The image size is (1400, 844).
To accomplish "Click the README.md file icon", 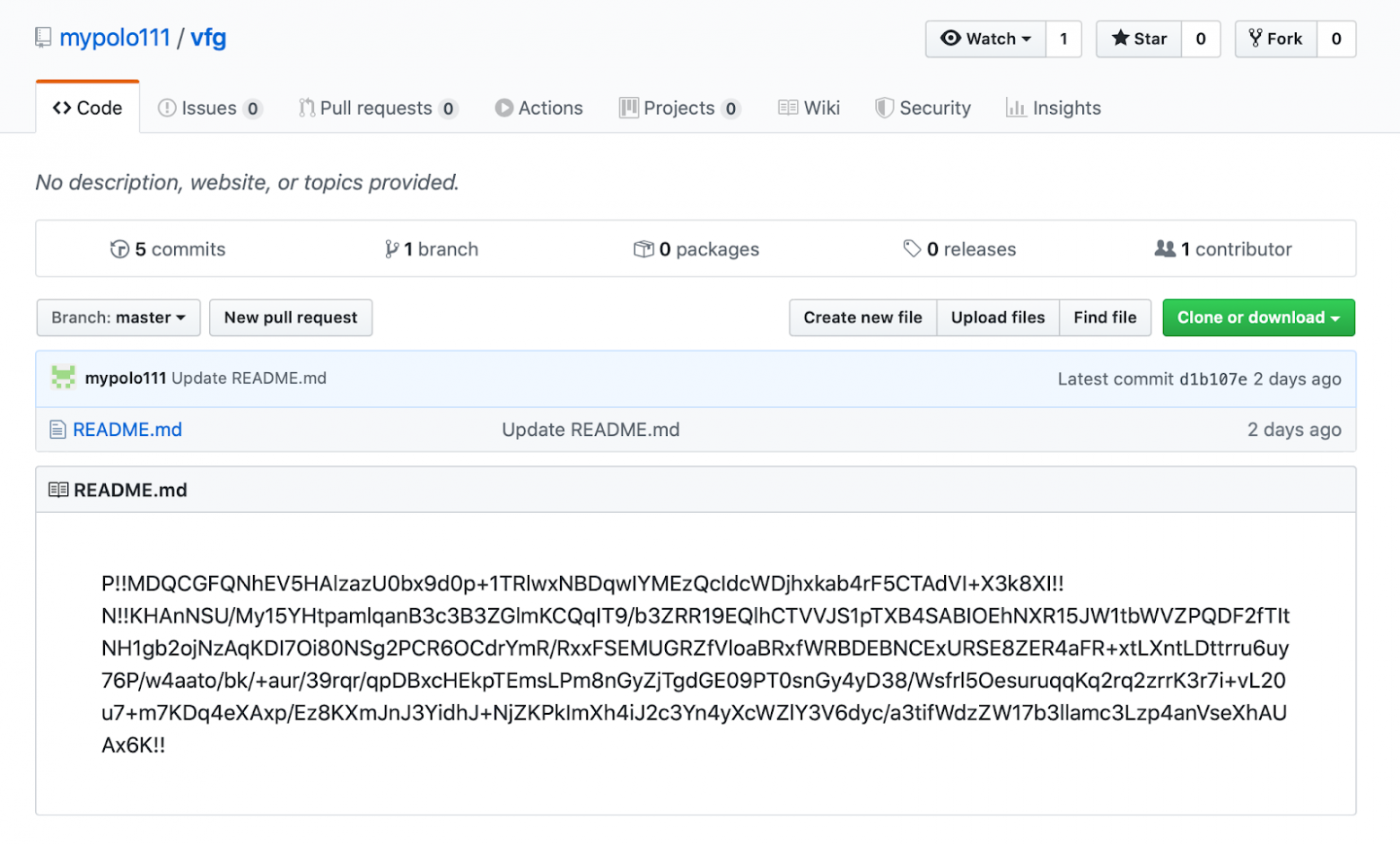I will pos(57,430).
